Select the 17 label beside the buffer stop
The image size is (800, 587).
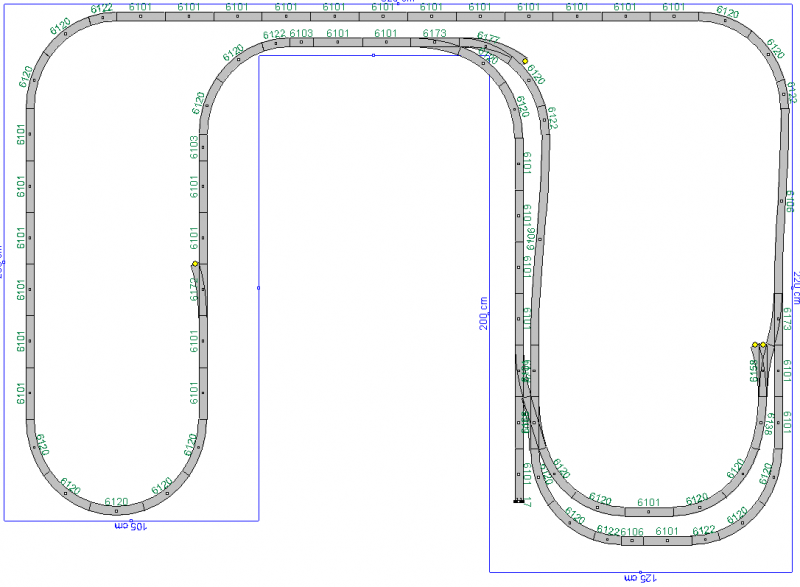(x=528, y=502)
